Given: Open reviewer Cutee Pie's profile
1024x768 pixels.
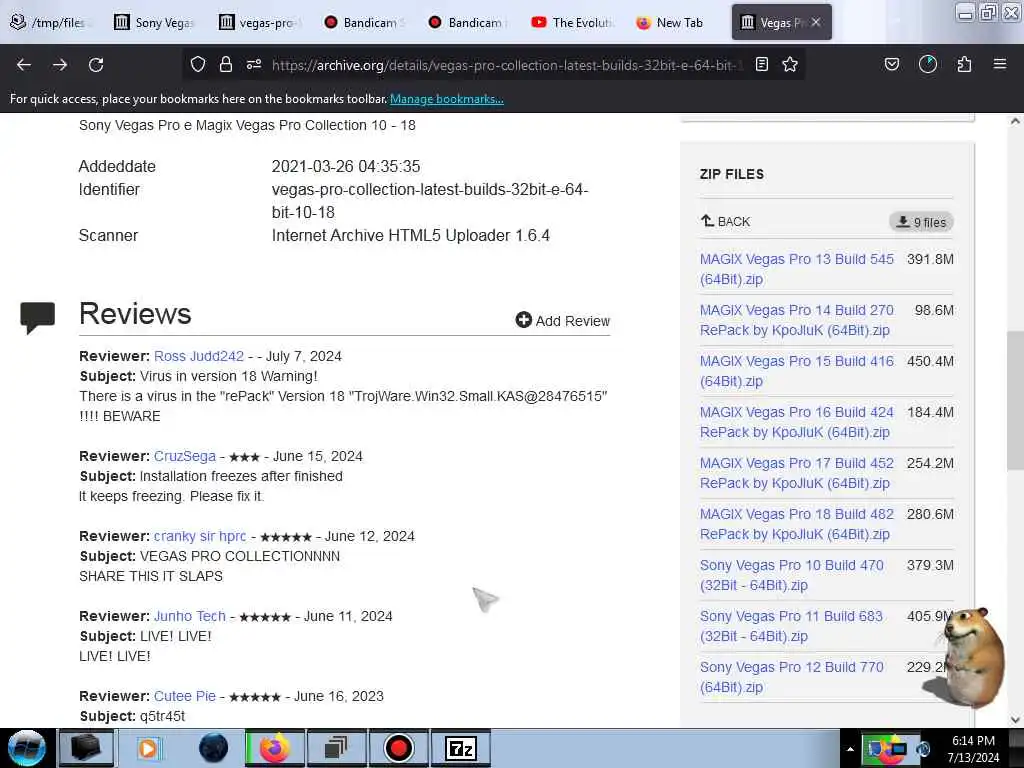Looking at the screenshot, I should (x=185, y=696).
